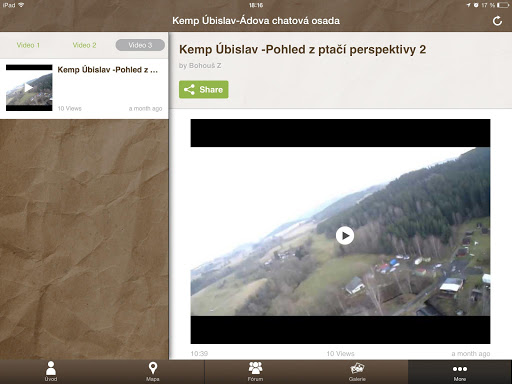Open the Úvod home tab
Image resolution: width=512 pixels, height=384 pixels.
51,371
